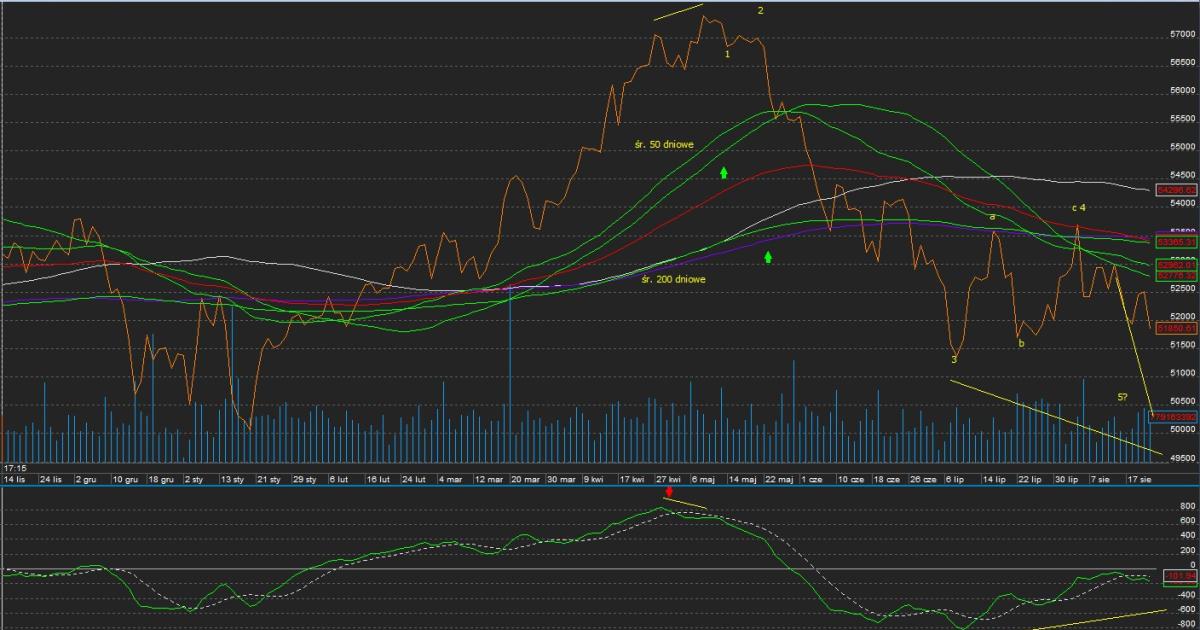Click wave label '2' at the chart top
Screen dimensions: 1200x630
pos(761,11)
